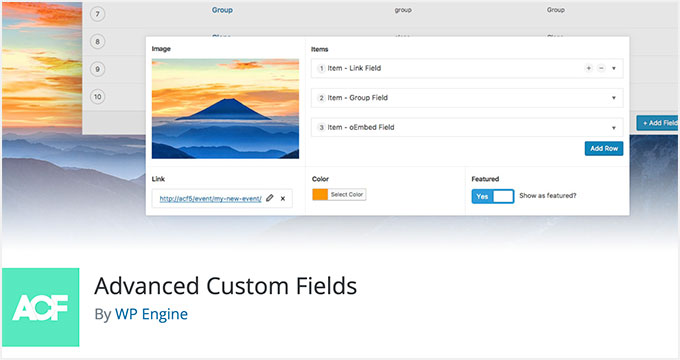Viewport: 680px width, 360px height.
Task: Edit the link with the pencil icon
Action: pyautogui.click(x=270, y=198)
